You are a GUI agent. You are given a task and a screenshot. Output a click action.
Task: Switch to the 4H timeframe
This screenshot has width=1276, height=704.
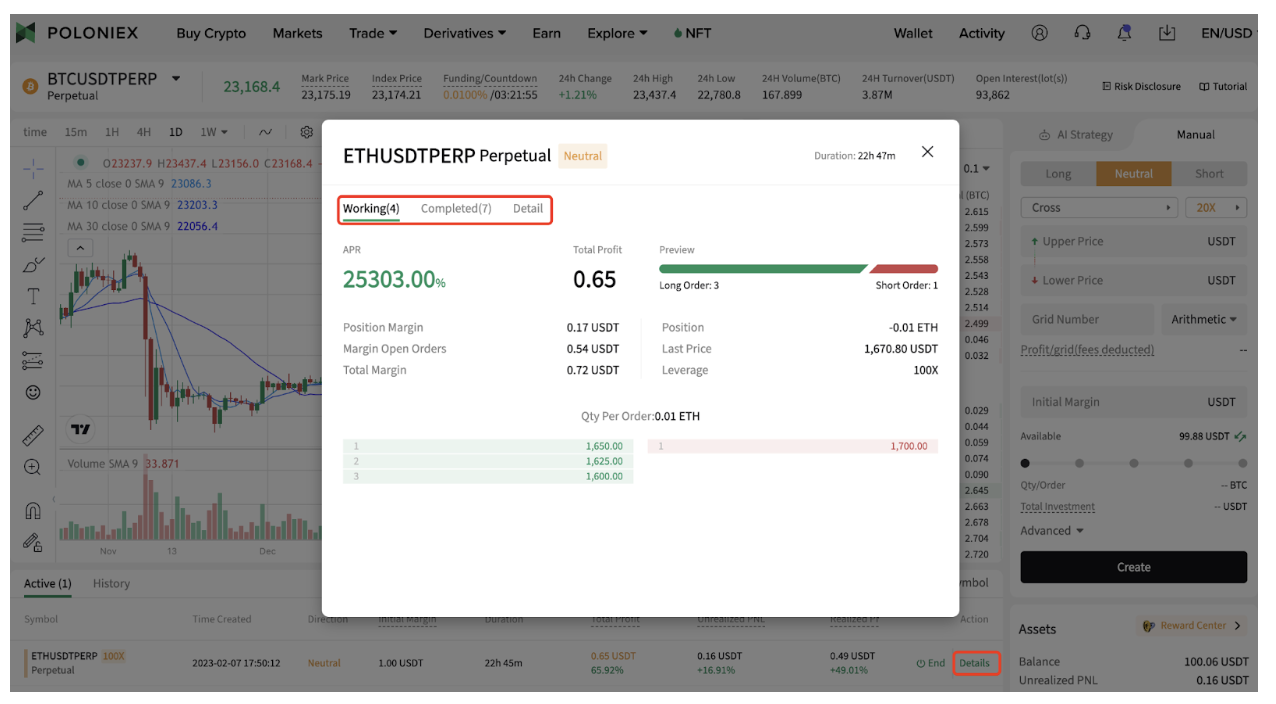pyautogui.click(x=144, y=132)
